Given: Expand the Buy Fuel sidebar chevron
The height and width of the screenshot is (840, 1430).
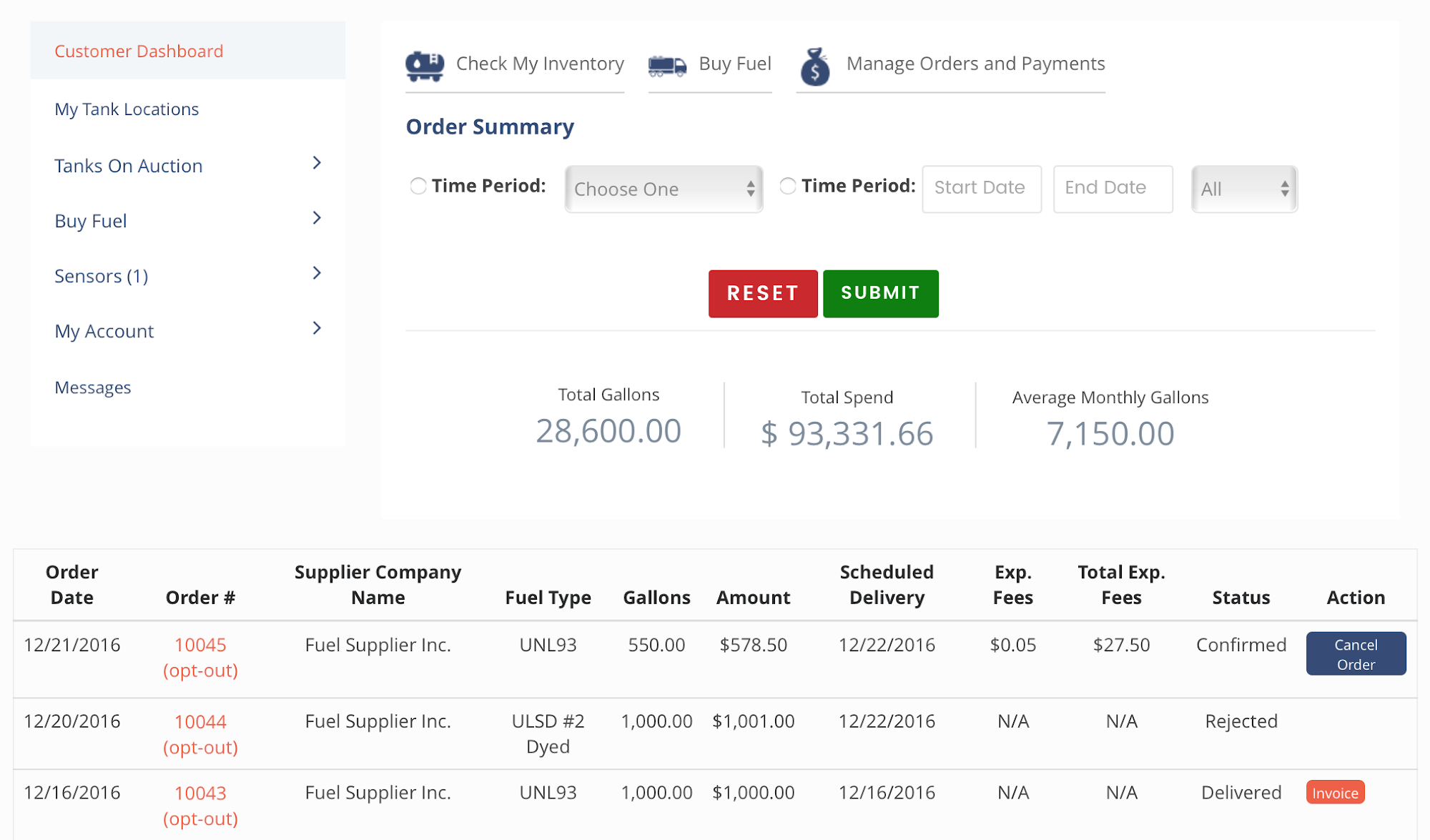Looking at the screenshot, I should tap(317, 218).
